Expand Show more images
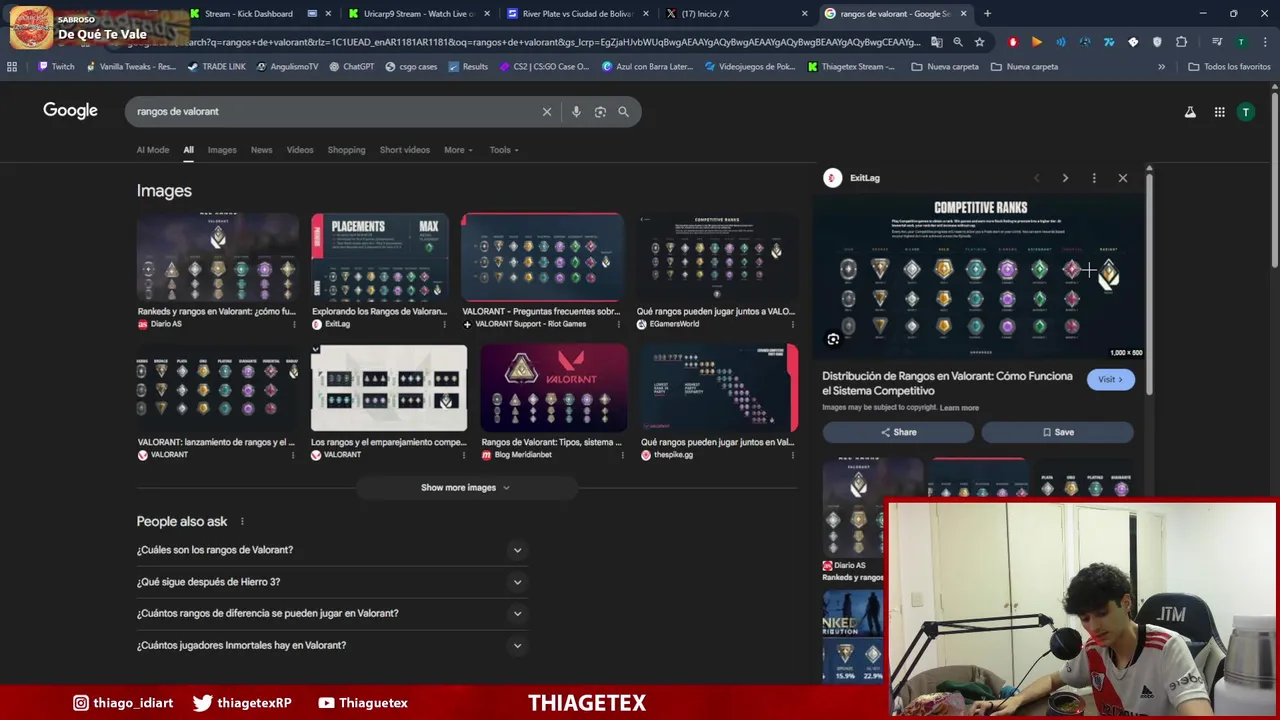Viewport: 1280px width, 720px height. tap(466, 488)
